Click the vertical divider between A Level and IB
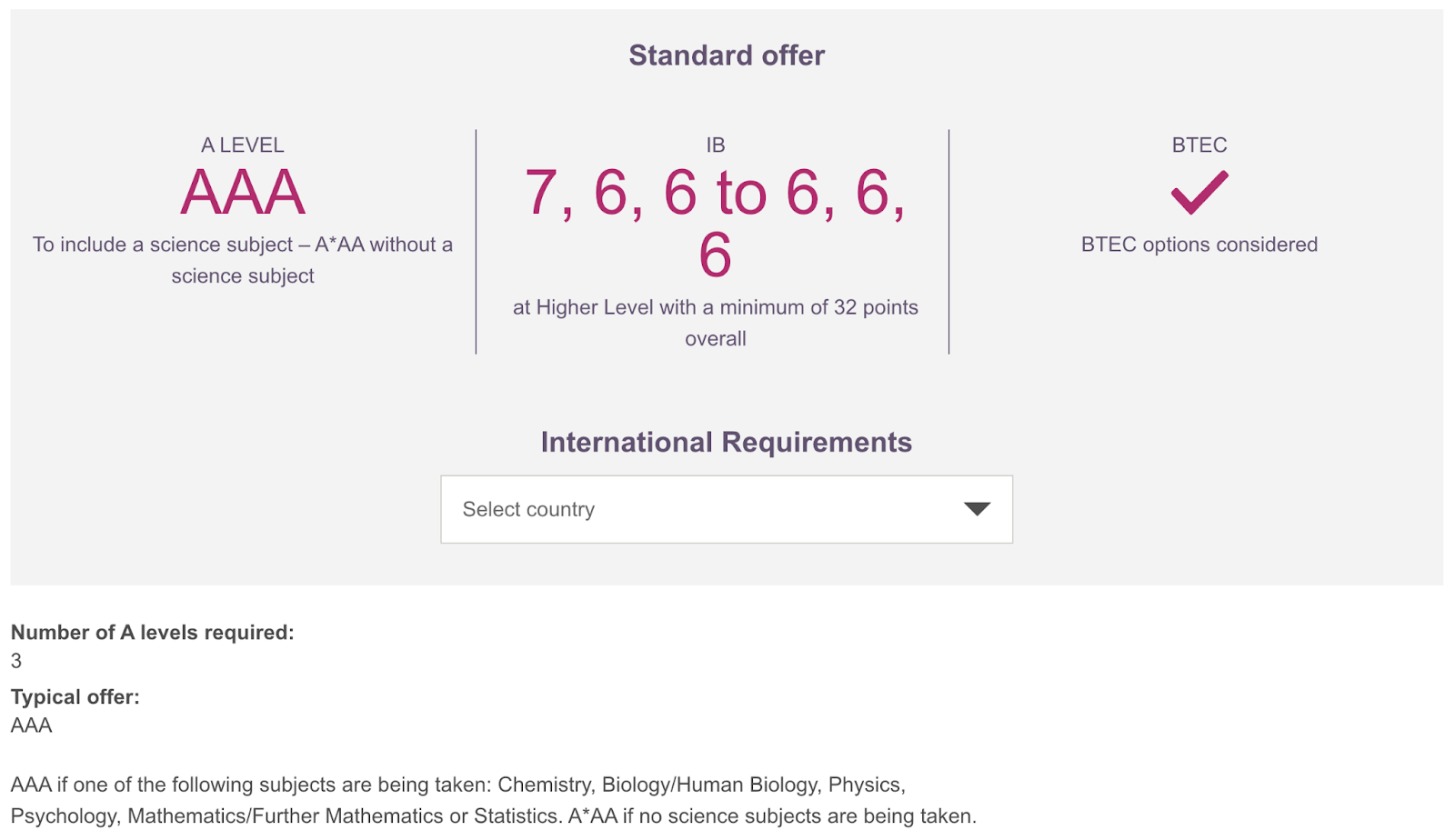 (x=476, y=241)
